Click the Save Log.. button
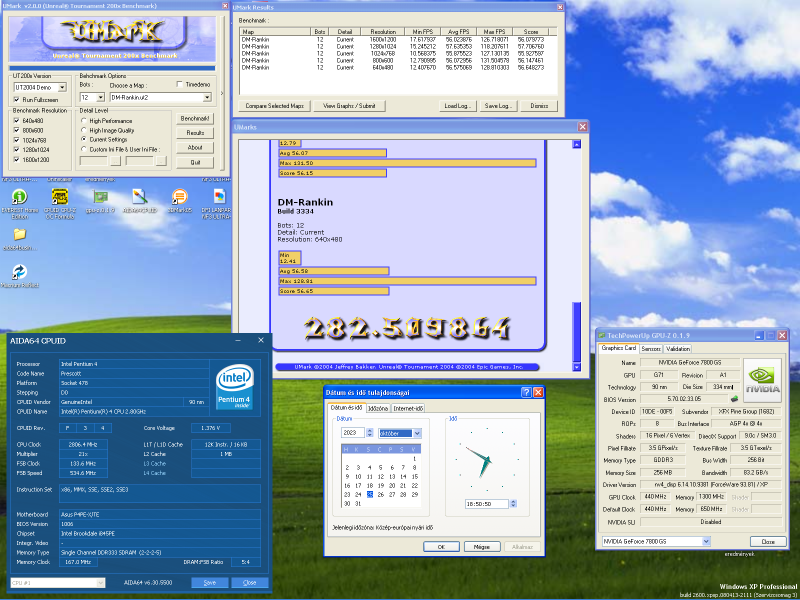 pos(498,106)
